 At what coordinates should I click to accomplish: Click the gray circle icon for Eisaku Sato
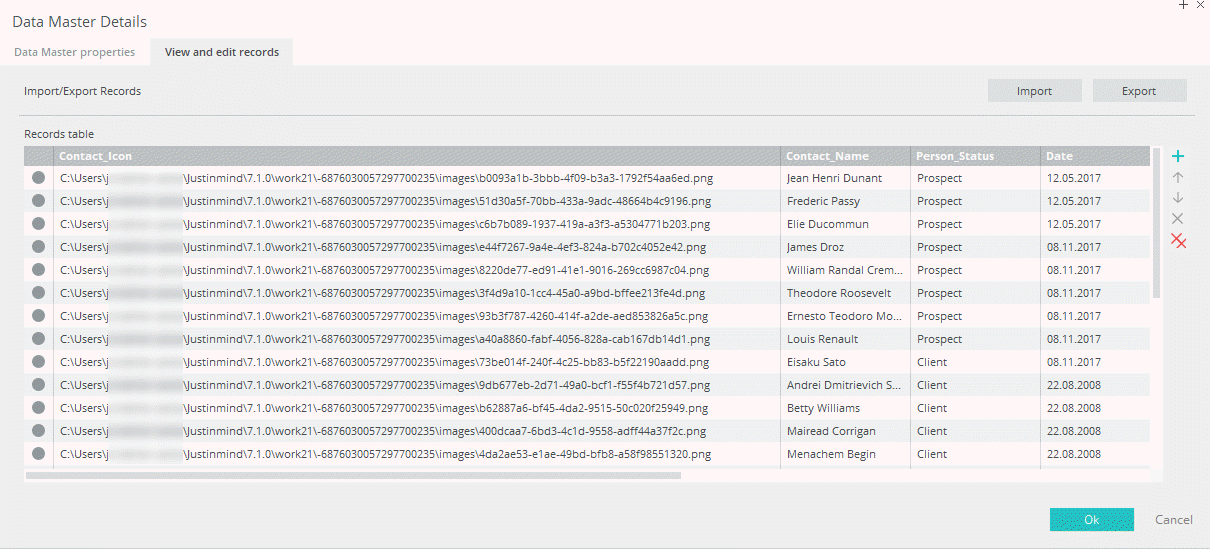coord(39,362)
